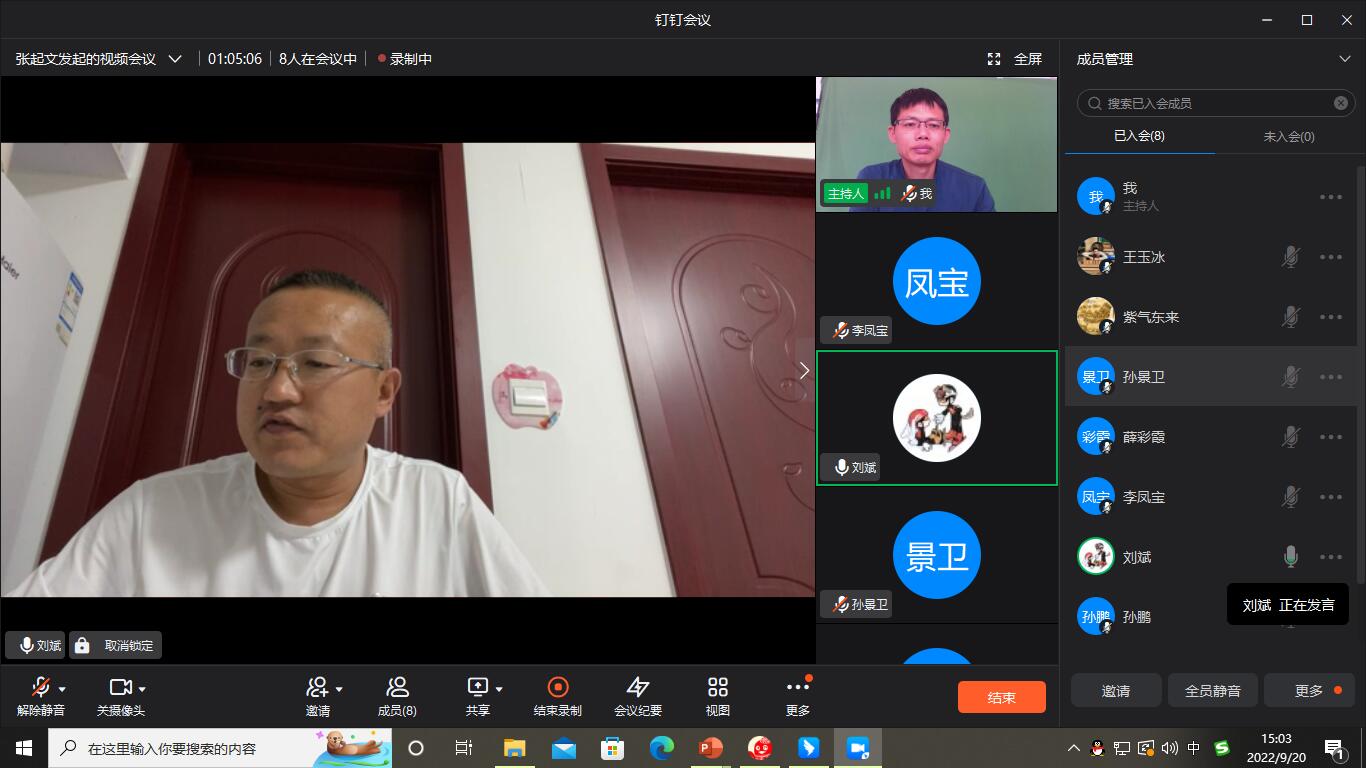This screenshot has height=768, width=1366.
Task: Select the 李凤宝 video tile
Action: [x=937, y=281]
